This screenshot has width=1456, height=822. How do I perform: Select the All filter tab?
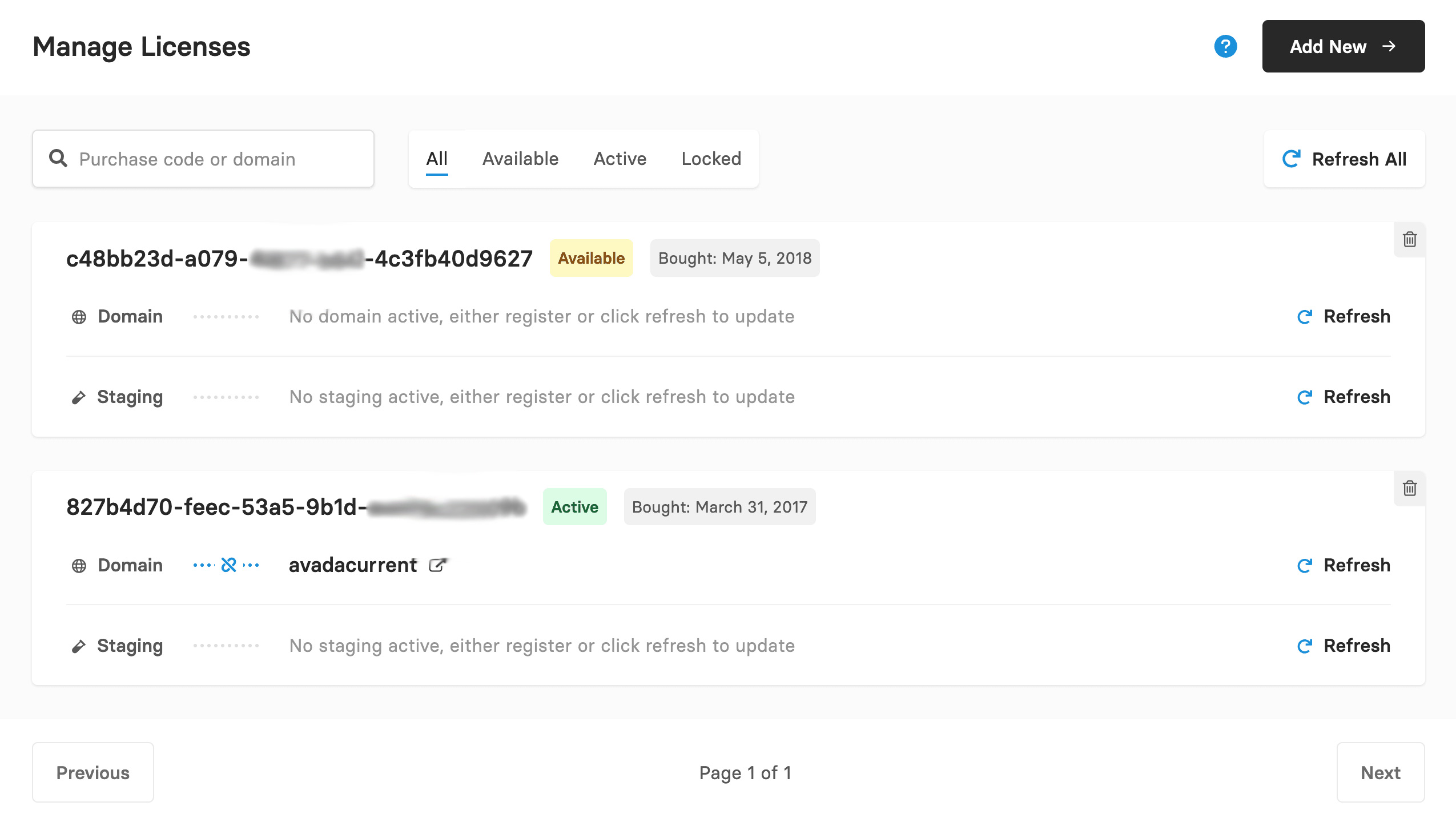(x=437, y=159)
